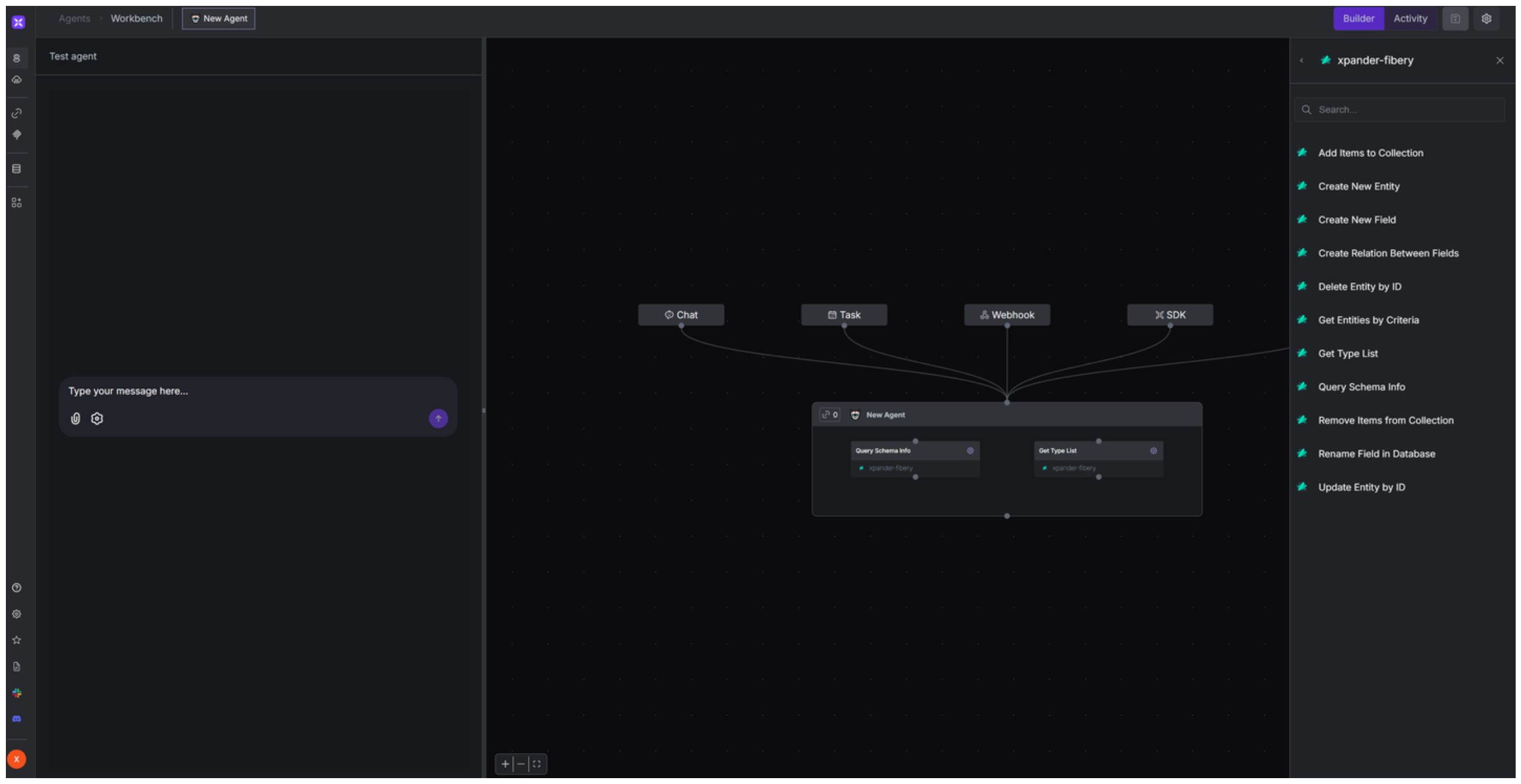Click the Workbench breadcrumb
Image resolution: width=1521 pixels, height=784 pixels.
(137, 19)
